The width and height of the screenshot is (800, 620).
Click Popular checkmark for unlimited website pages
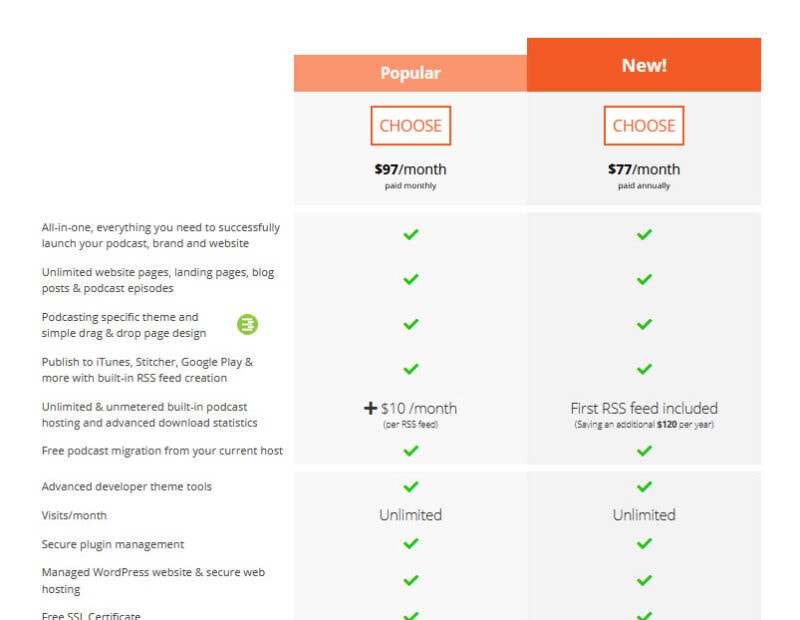tap(411, 279)
